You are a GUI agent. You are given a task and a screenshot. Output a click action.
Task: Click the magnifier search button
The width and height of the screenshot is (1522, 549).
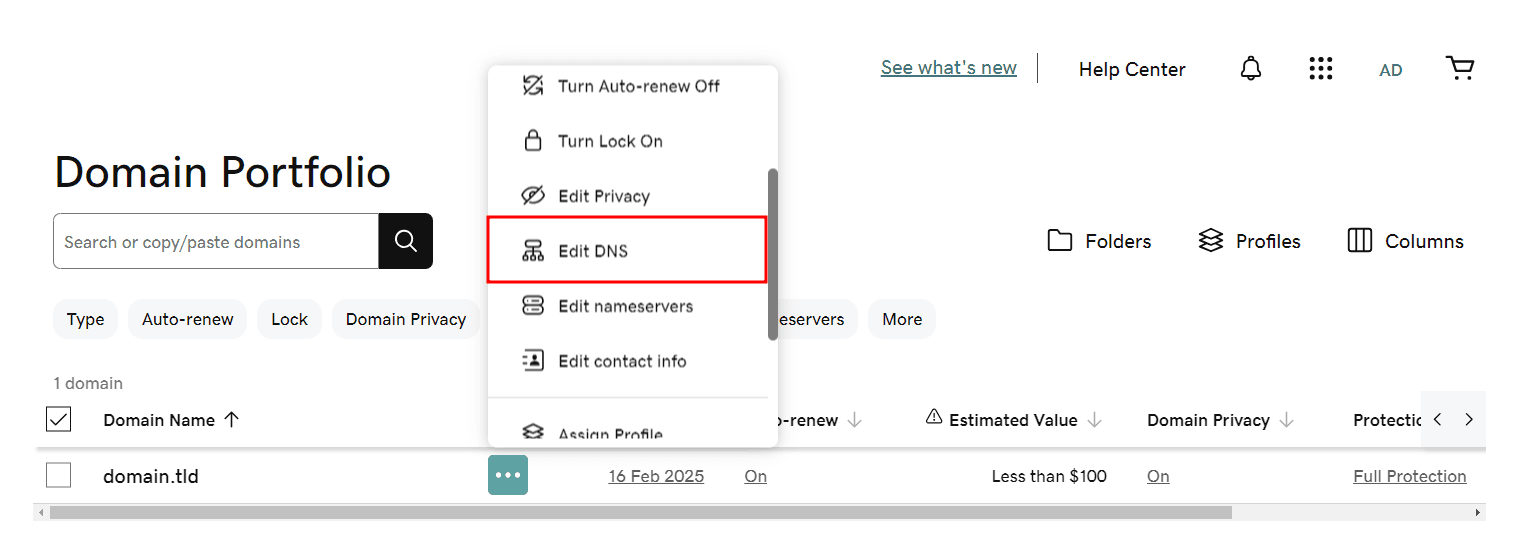[405, 241]
